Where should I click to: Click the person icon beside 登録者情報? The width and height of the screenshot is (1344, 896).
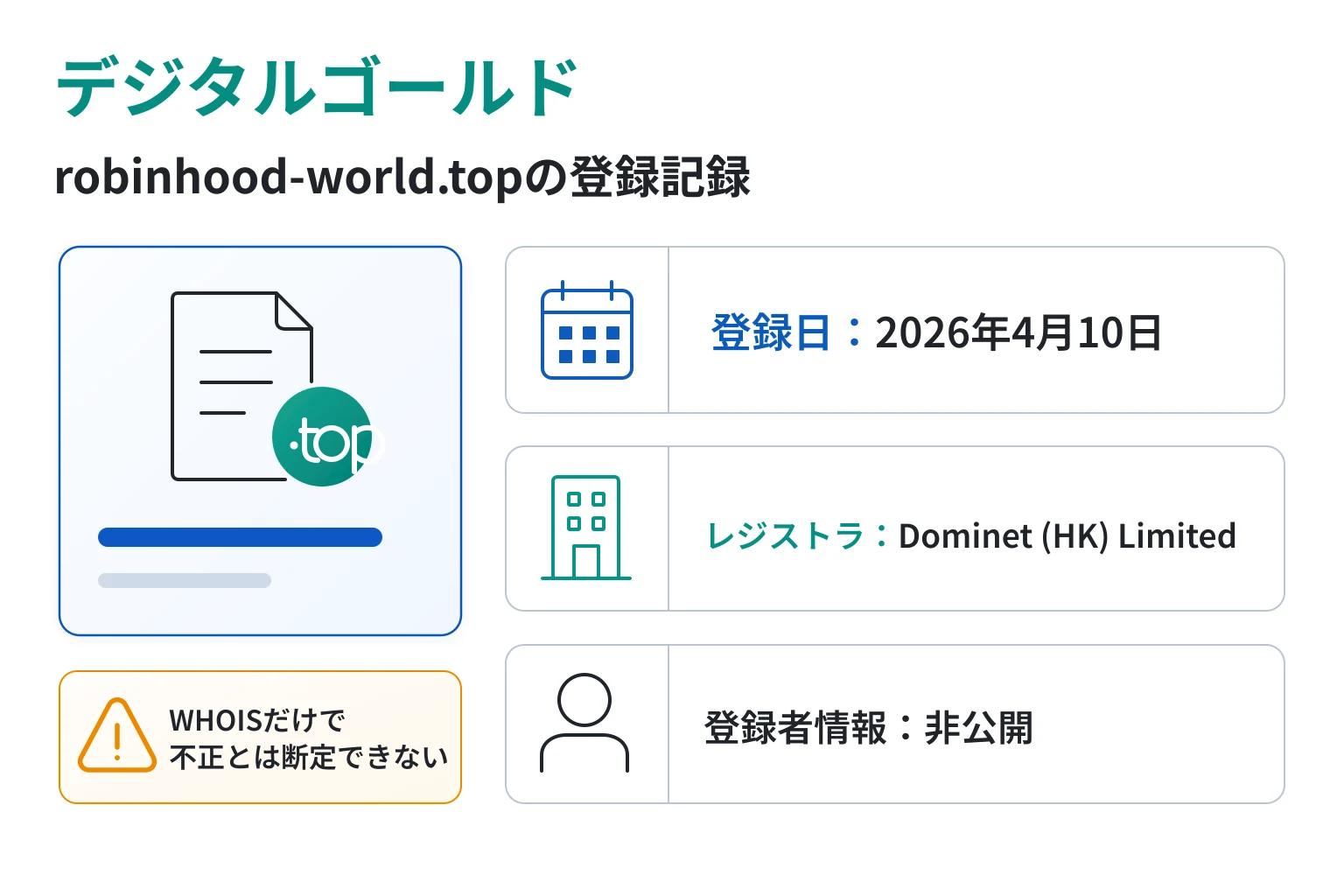coord(584,723)
